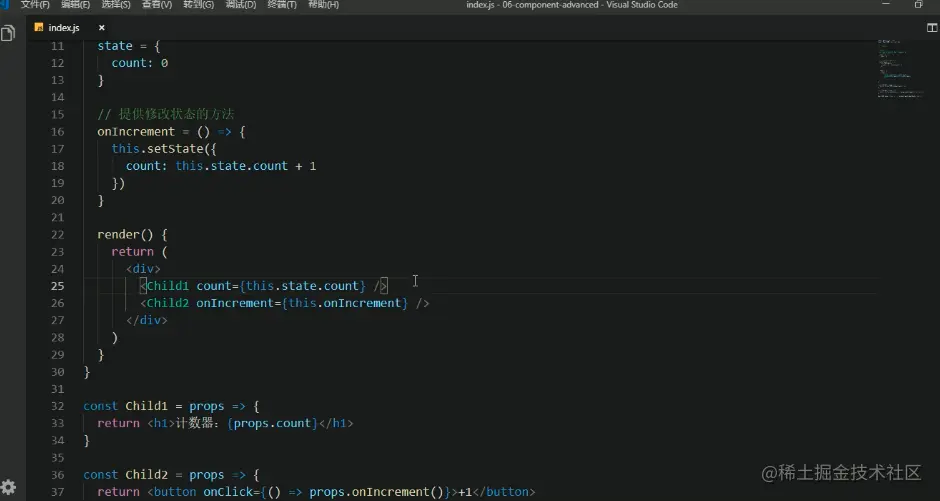Open the 选择(S) menu
This screenshot has width=940, height=501.
[x=116, y=5]
